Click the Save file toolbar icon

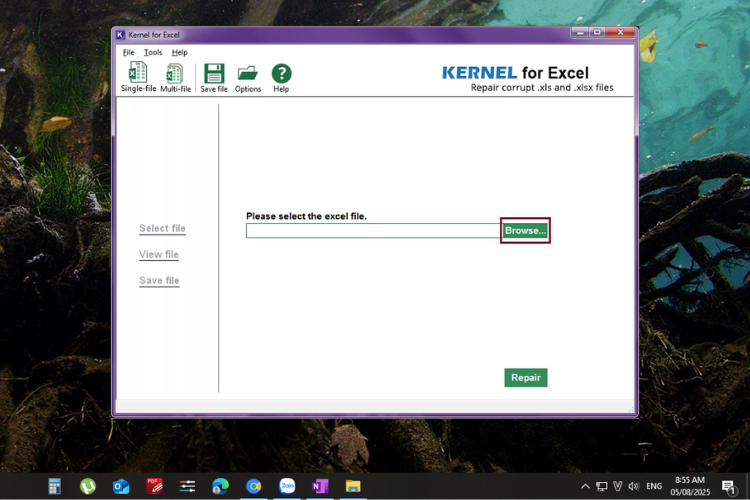point(214,78)
